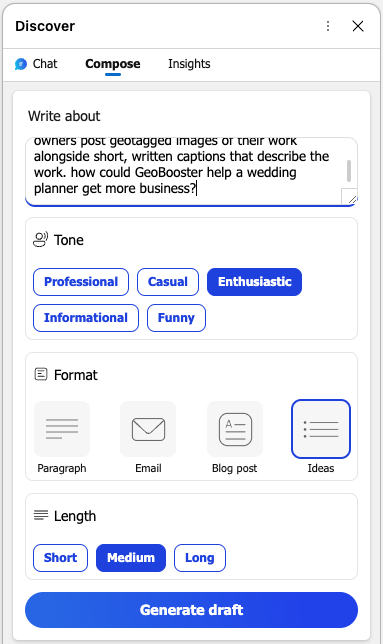Click the Bing chat bubble icon
Viewport: 383px width, 644px height.
click(21, 64)
